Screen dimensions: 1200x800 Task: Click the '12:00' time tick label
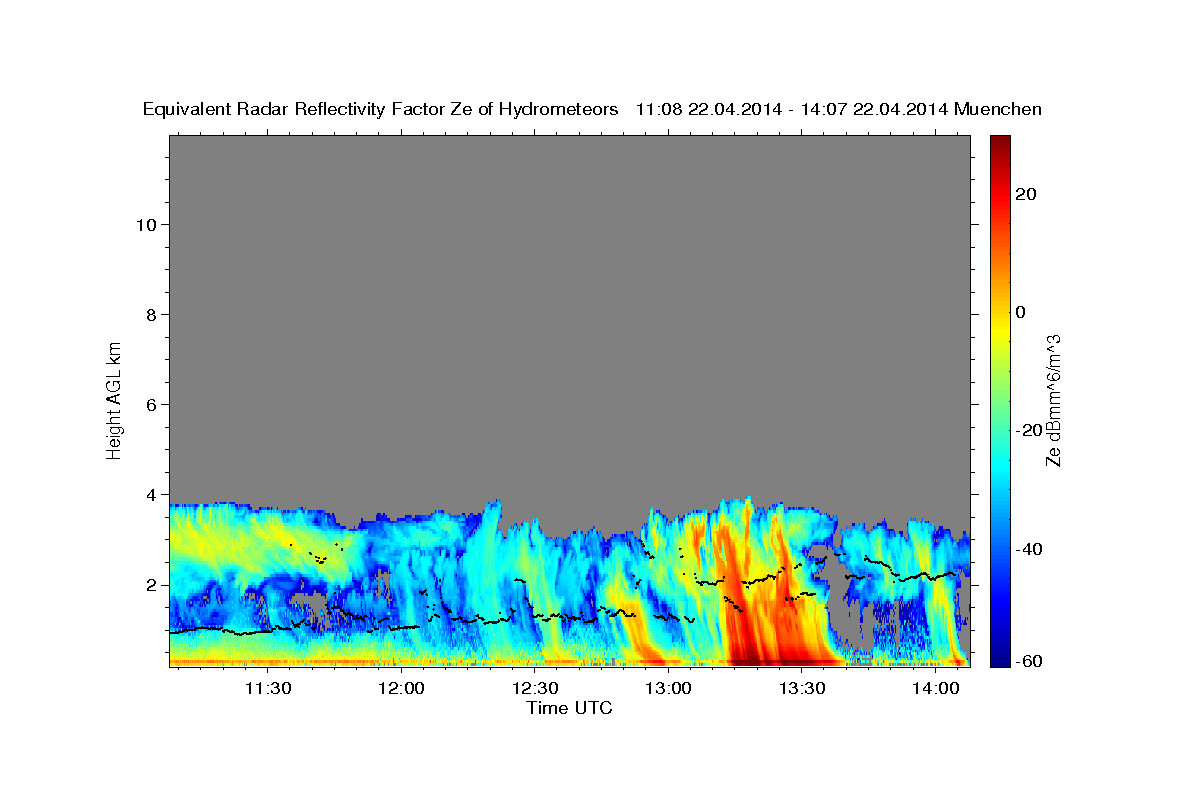click(x=402, y=688)
